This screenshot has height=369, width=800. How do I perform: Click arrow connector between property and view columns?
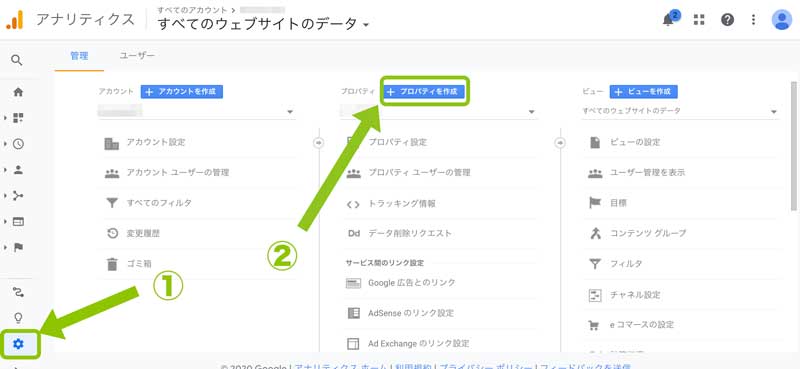(x=560, y=143)
